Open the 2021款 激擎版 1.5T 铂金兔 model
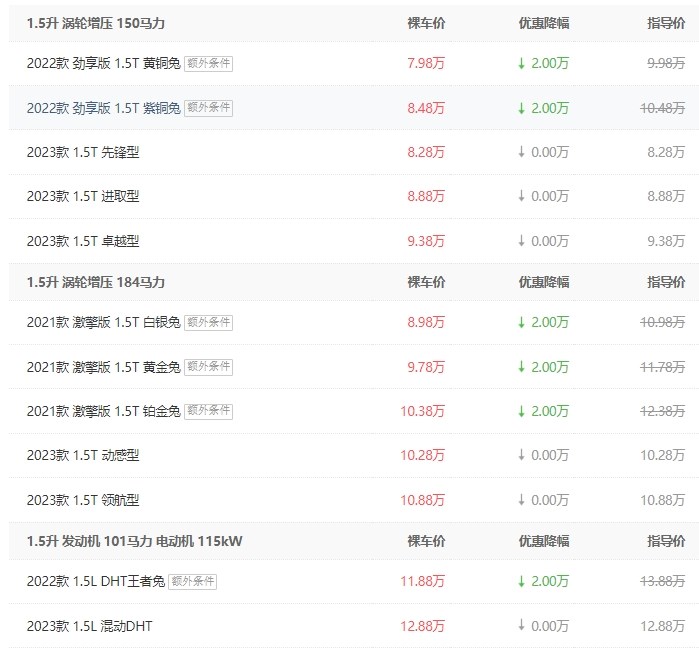The width and height of the screenshot is (699, 653). [103, 411]
